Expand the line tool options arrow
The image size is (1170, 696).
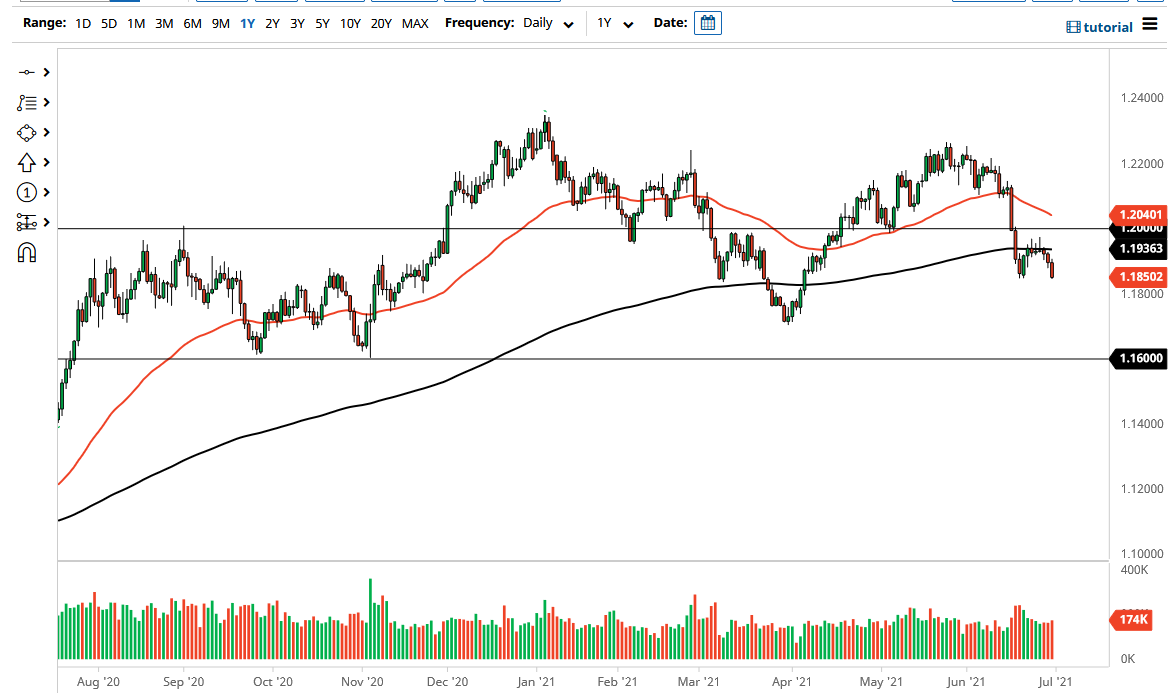pos(46,72)
